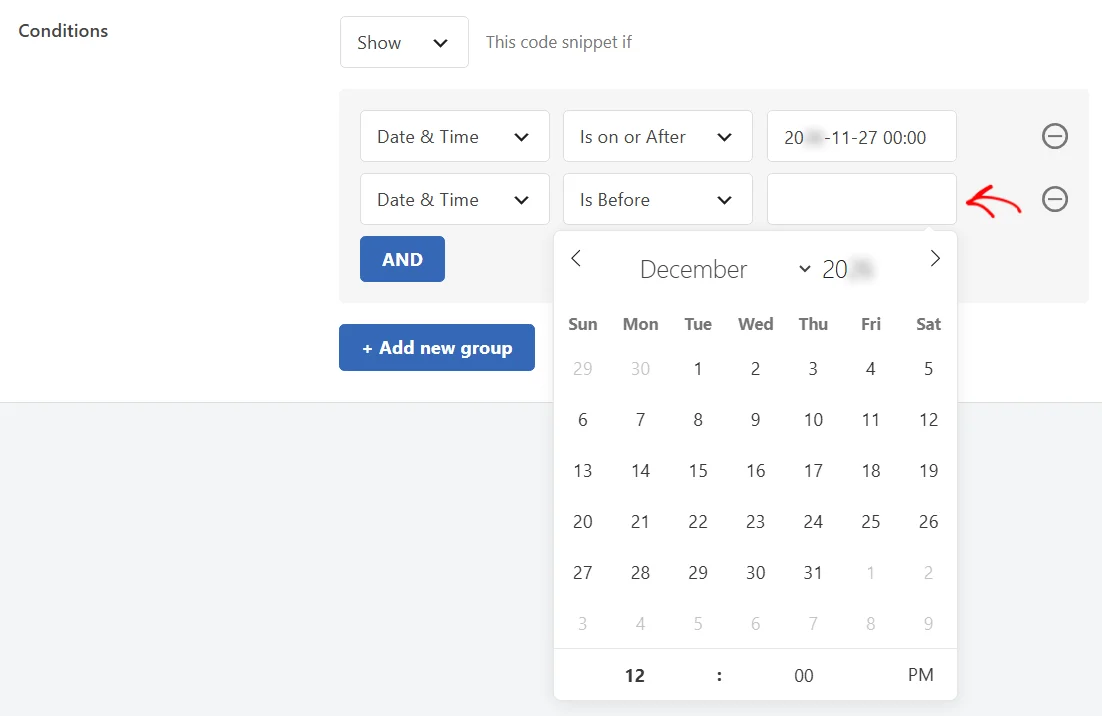Pick December 9 date
The height and width of the screenshot is (716, 1102).
(756, 420)
